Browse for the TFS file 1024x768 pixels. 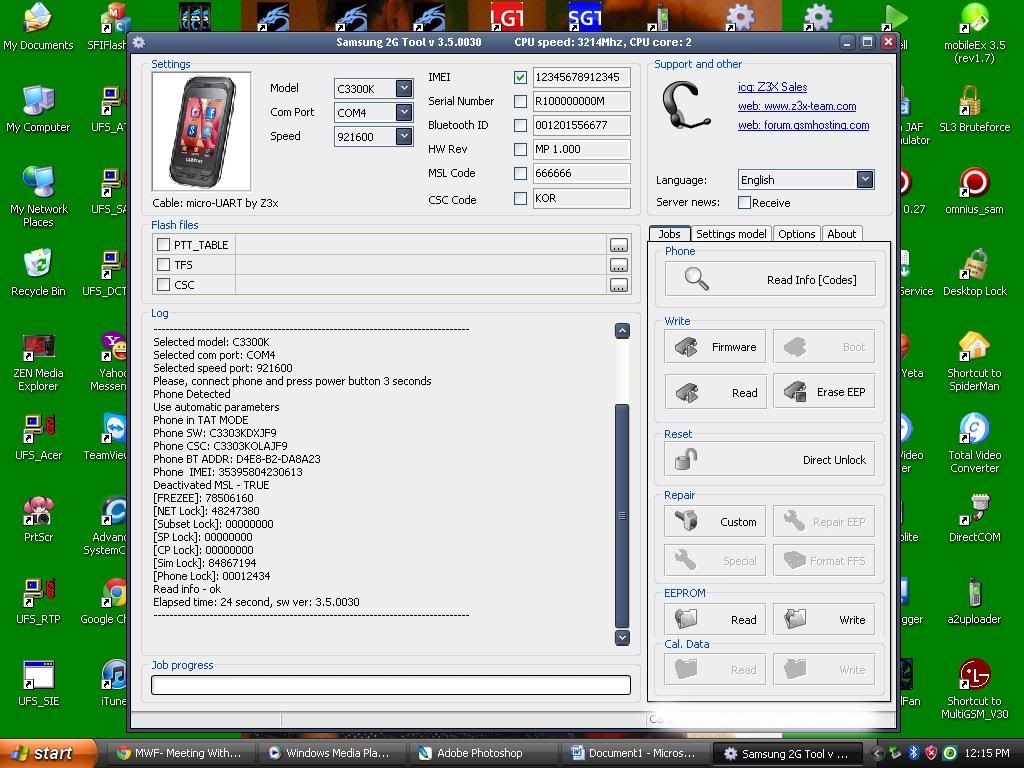618,265
